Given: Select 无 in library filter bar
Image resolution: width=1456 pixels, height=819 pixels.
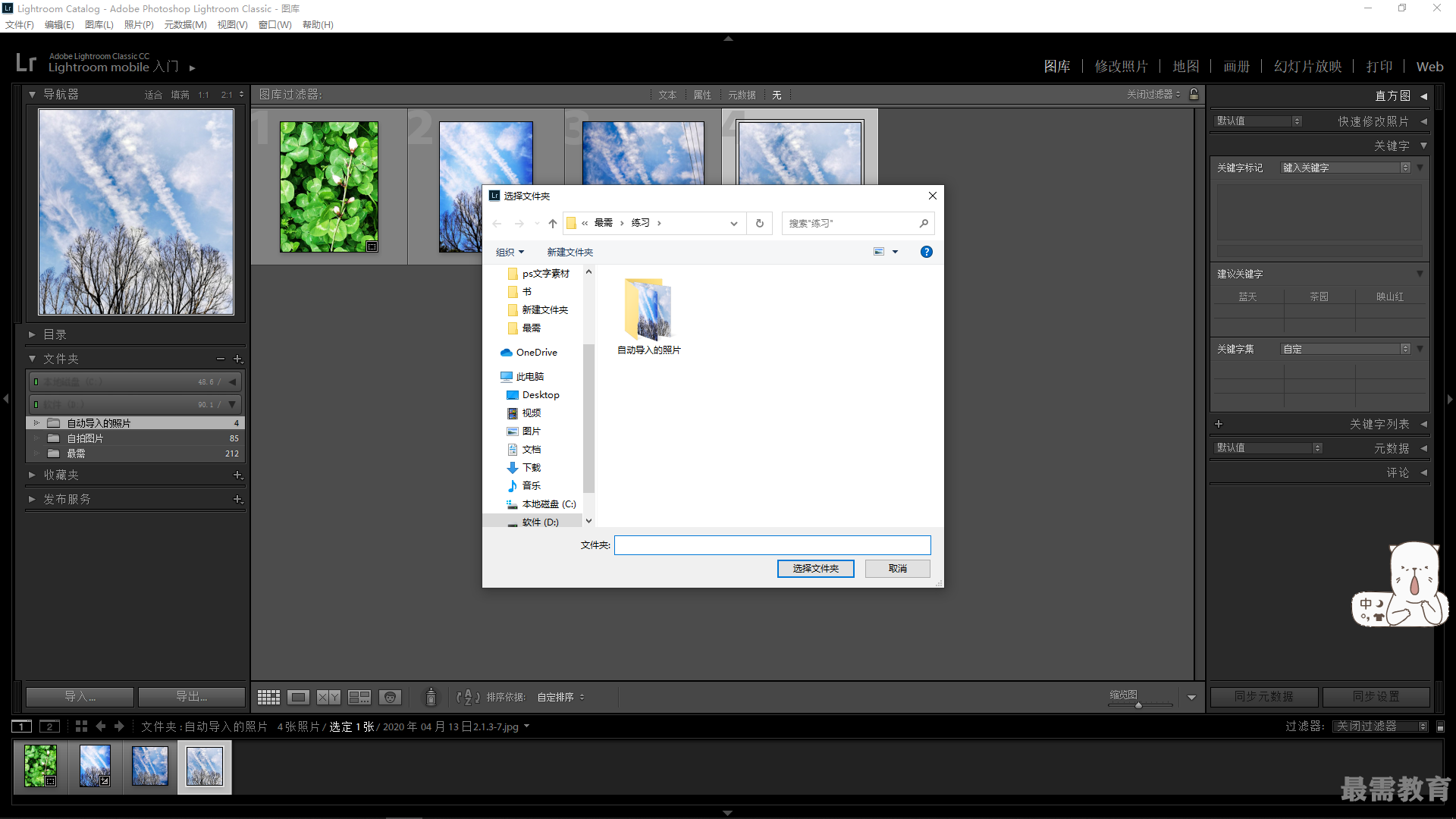Looking at the screenshot, I should click(777, 95).
